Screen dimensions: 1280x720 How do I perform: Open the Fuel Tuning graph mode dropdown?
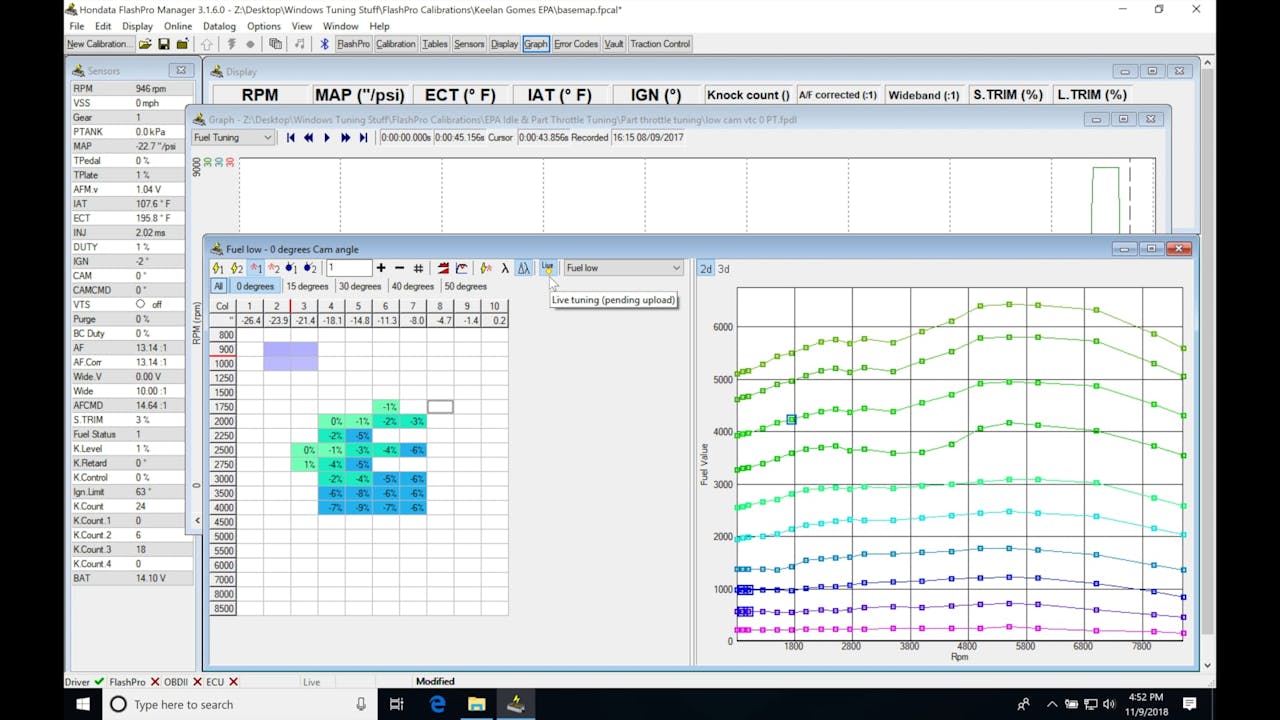coord(232,137)
